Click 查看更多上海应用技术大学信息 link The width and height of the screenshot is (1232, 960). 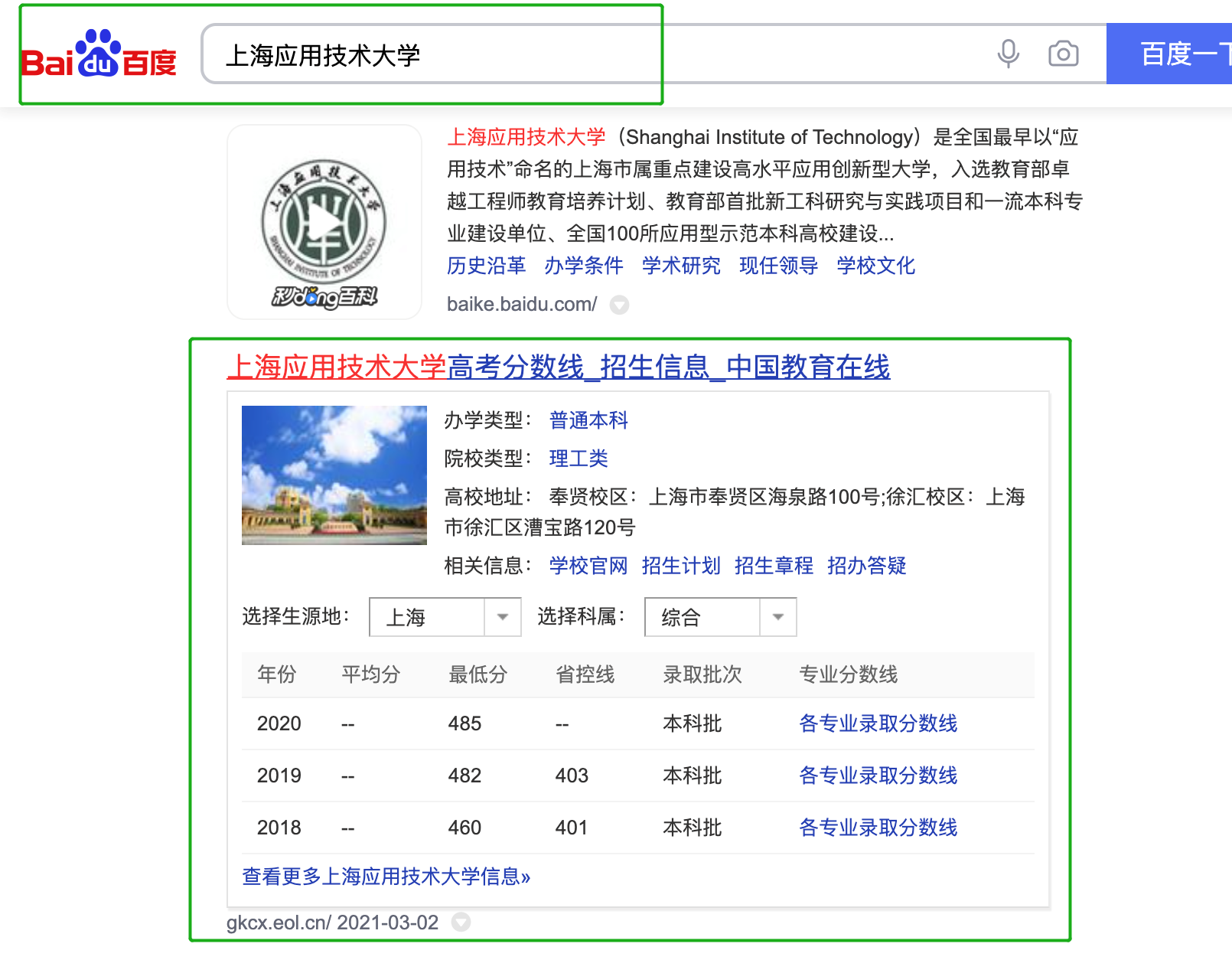pyautogui.click(x=386, y=877)
